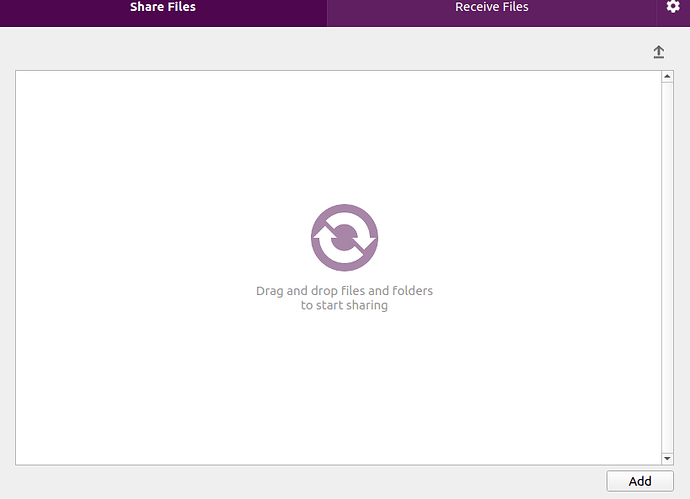690x499 pixels.
Task: Click the vertical scrollbar track
Action: 667,267
